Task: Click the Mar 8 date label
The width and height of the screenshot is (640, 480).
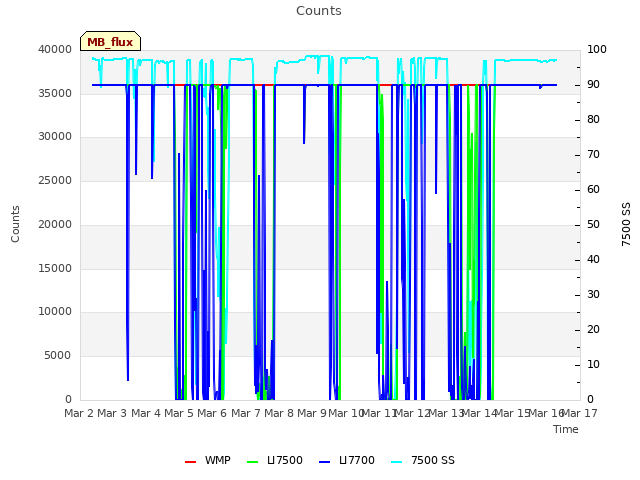Action: [279, 413]
